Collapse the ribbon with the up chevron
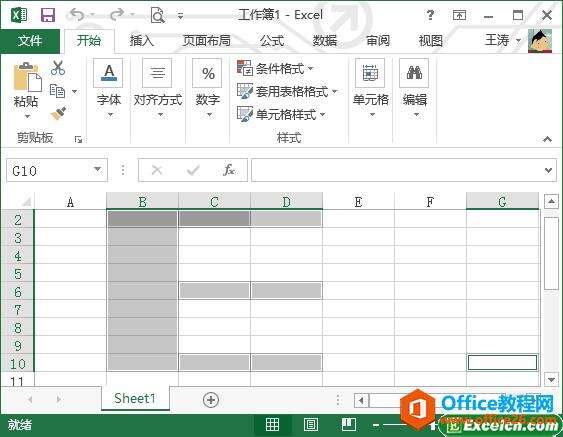The width and height of the screenshot is (563, 437). (x=547, y=139)
